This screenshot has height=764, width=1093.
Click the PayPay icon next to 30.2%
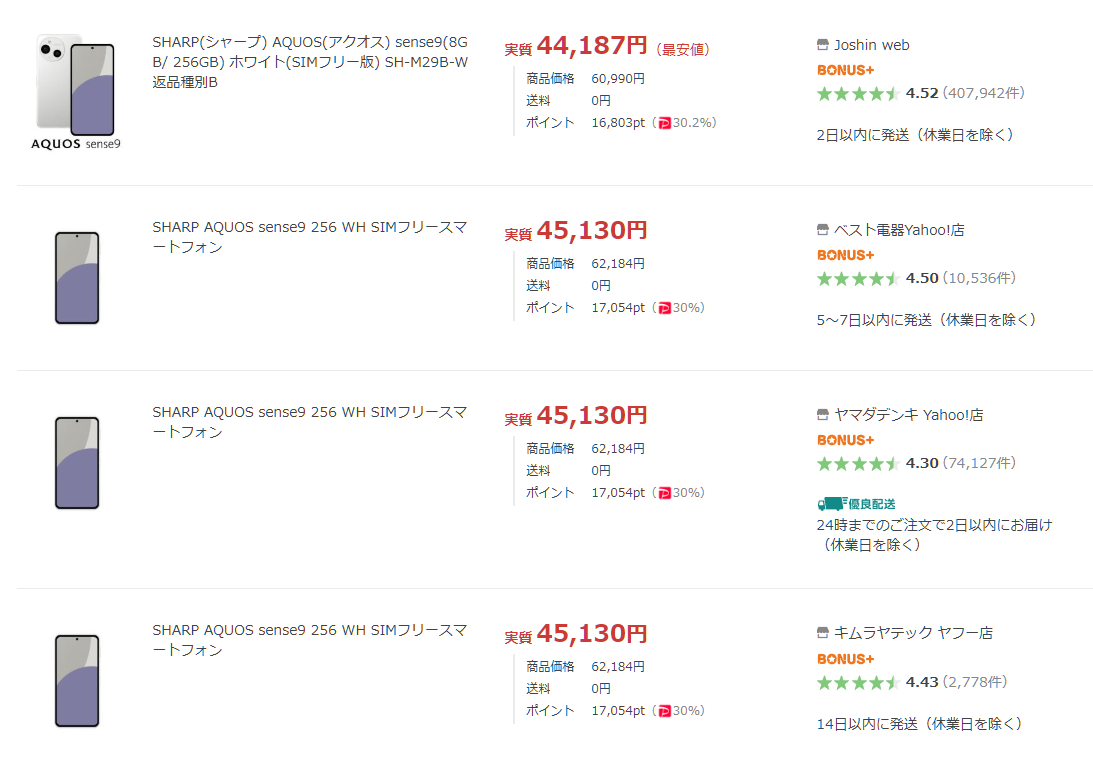click(x=665, y=123)
